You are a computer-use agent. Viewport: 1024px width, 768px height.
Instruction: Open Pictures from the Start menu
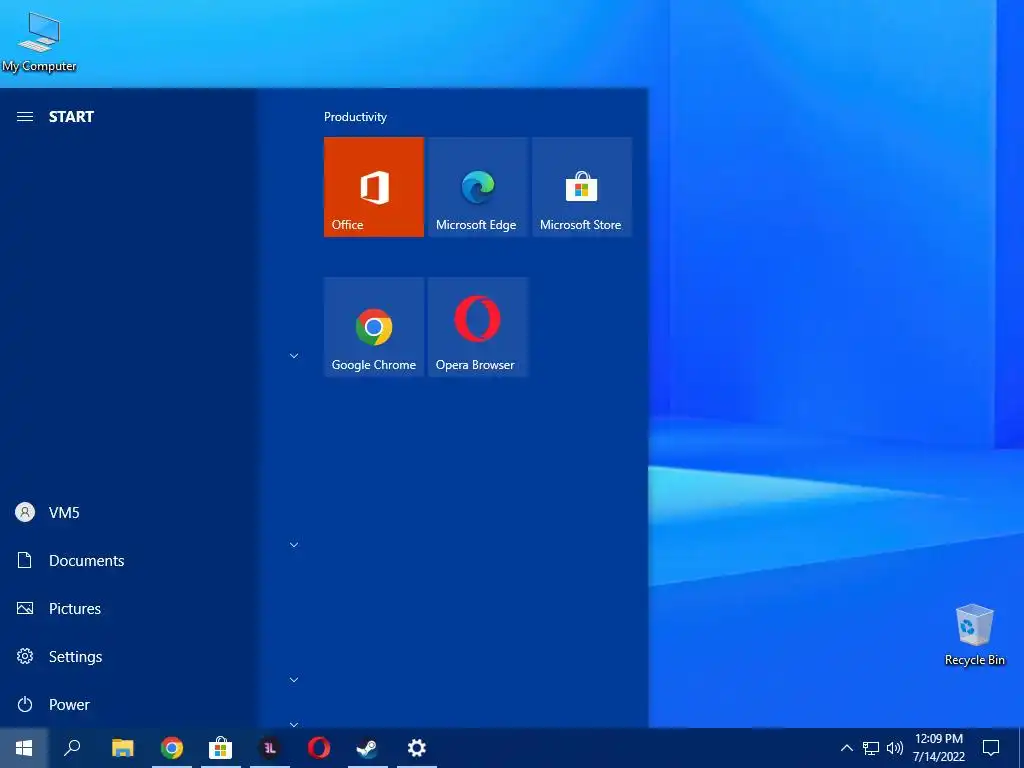(x=127, y=609)
